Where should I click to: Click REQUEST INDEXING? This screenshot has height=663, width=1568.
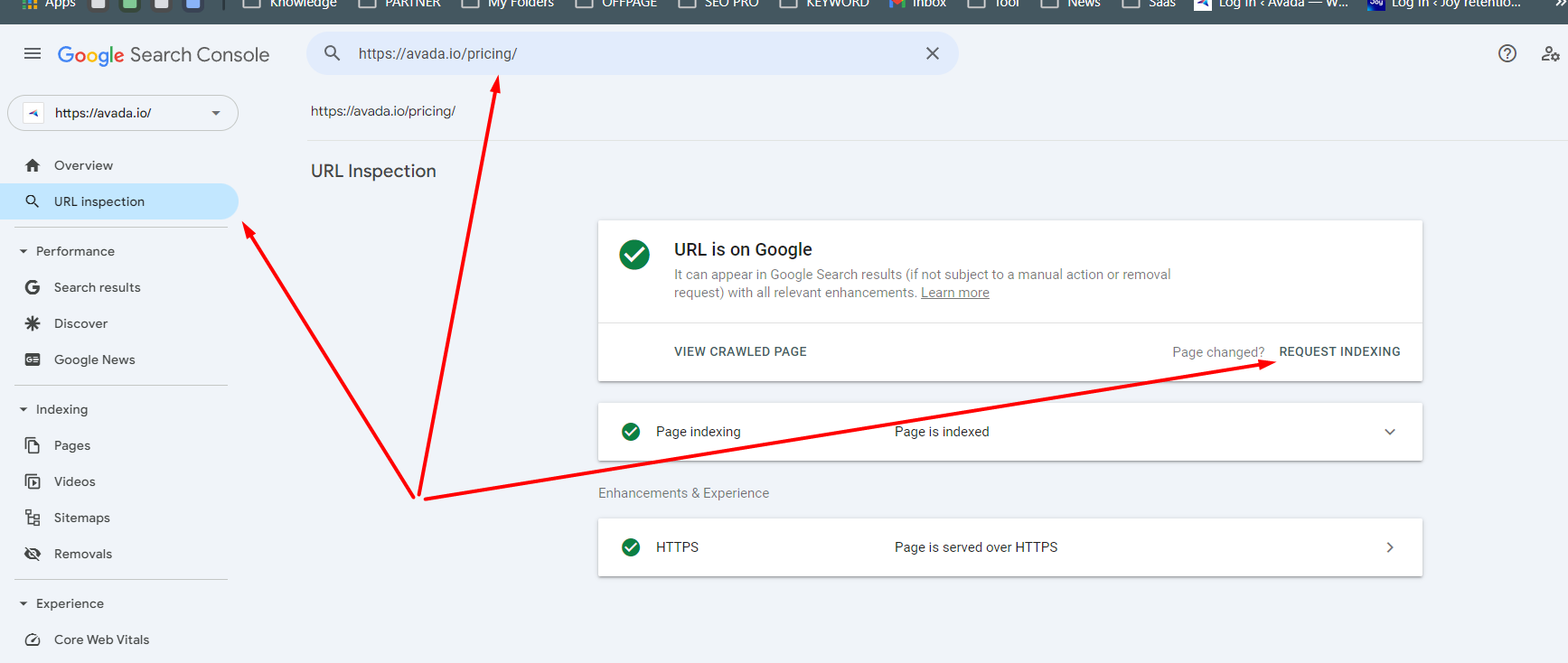click(x=1339, y=351)
